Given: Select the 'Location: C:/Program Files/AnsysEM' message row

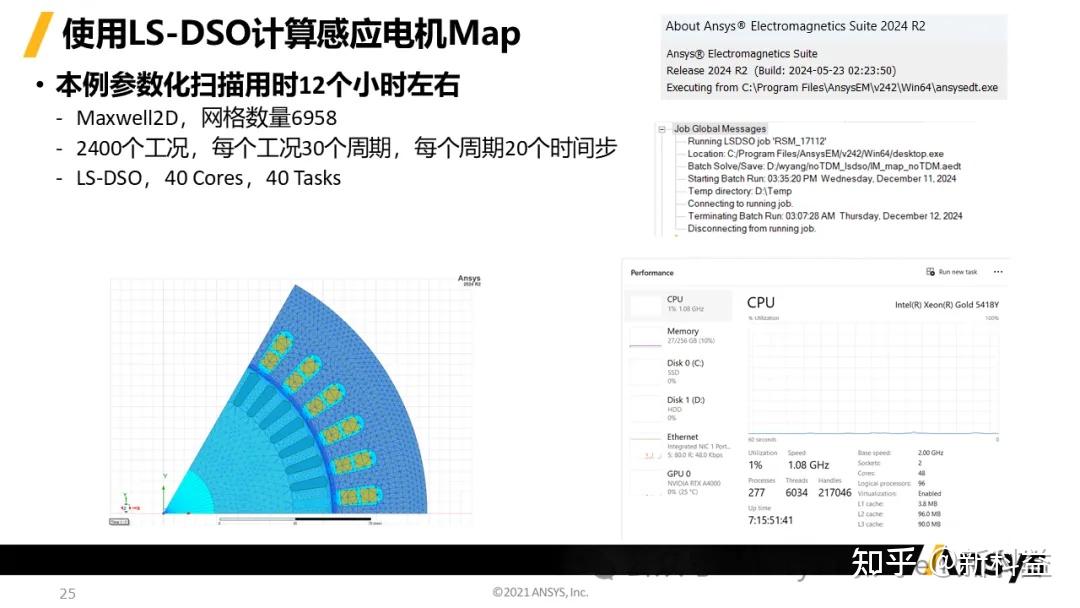Looking at the screenshot, I should [x=816, y=154].
